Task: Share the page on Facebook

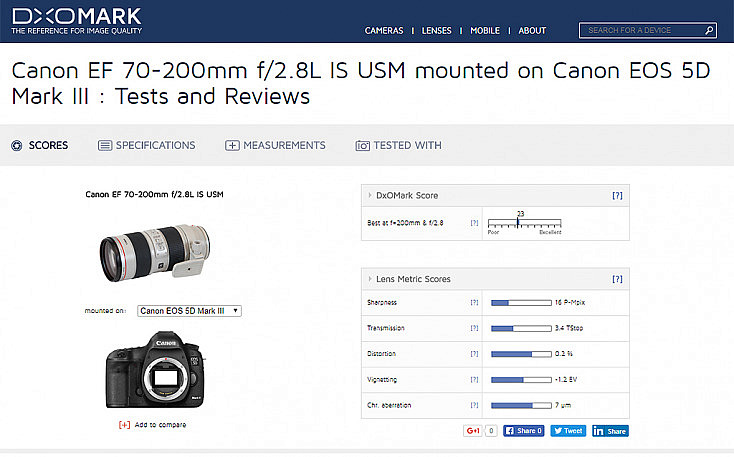Action: [524, 431]
